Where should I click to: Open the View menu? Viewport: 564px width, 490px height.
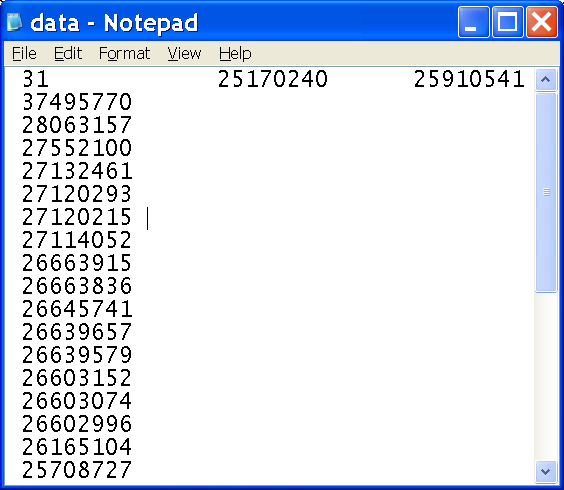(184, 54)
